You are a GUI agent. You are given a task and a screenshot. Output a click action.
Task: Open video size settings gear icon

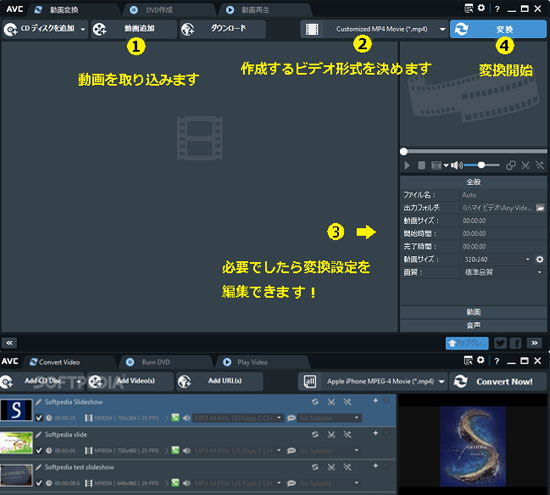(x=539, y=260)
